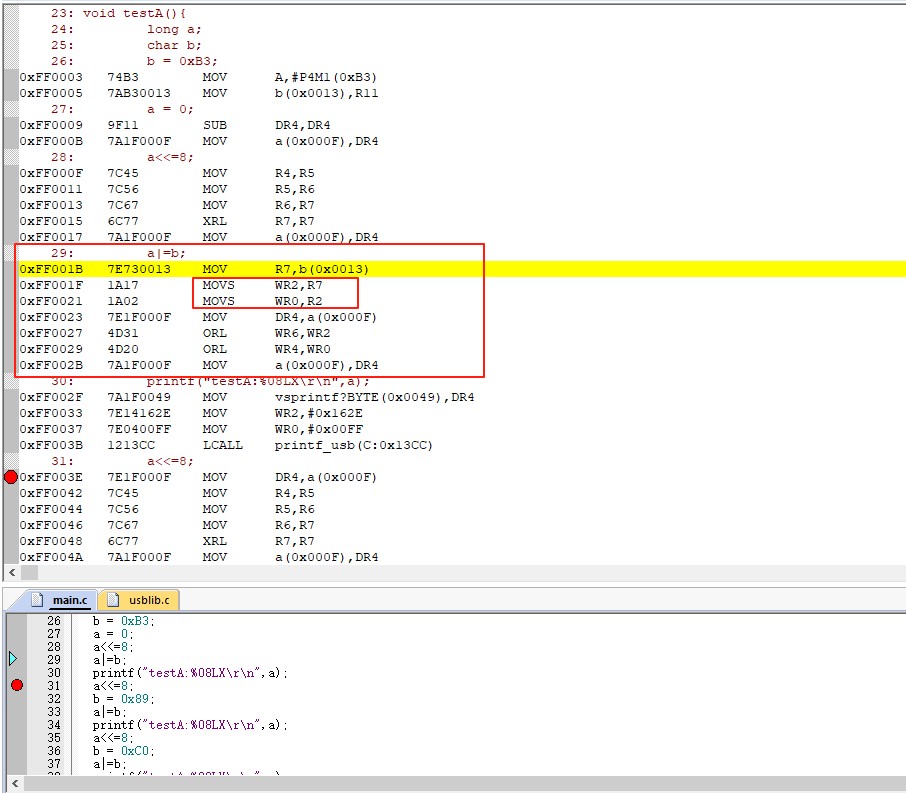Click opcode 7AB30013 at 0xFF0005
This screenshot has height=793, width=906.
point(139,93)
